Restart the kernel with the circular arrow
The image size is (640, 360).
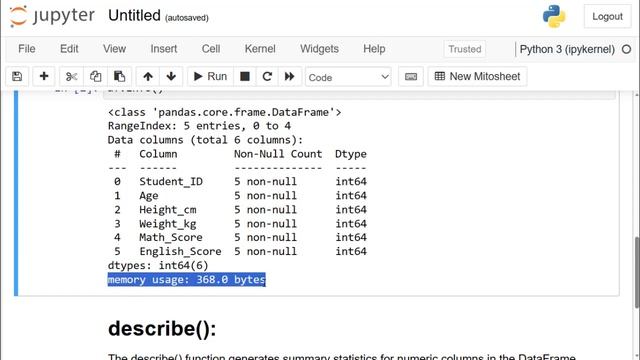click(267, 76)
